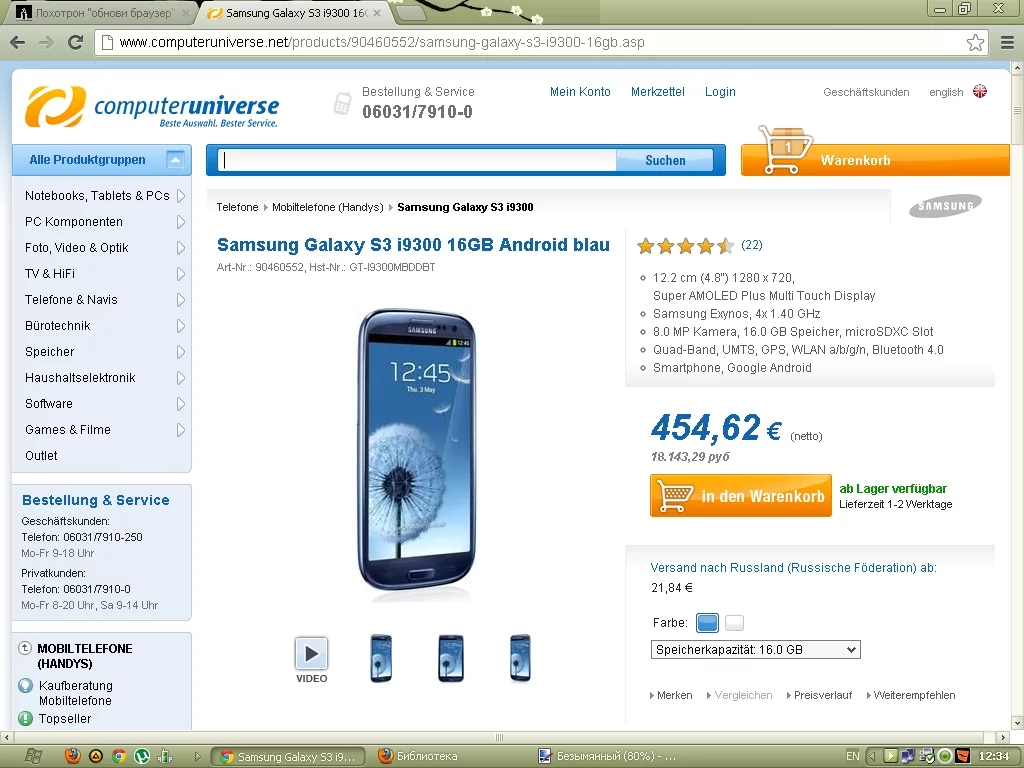
Task: Expand PC Komponenten category arrow
Action: point(181,222)
